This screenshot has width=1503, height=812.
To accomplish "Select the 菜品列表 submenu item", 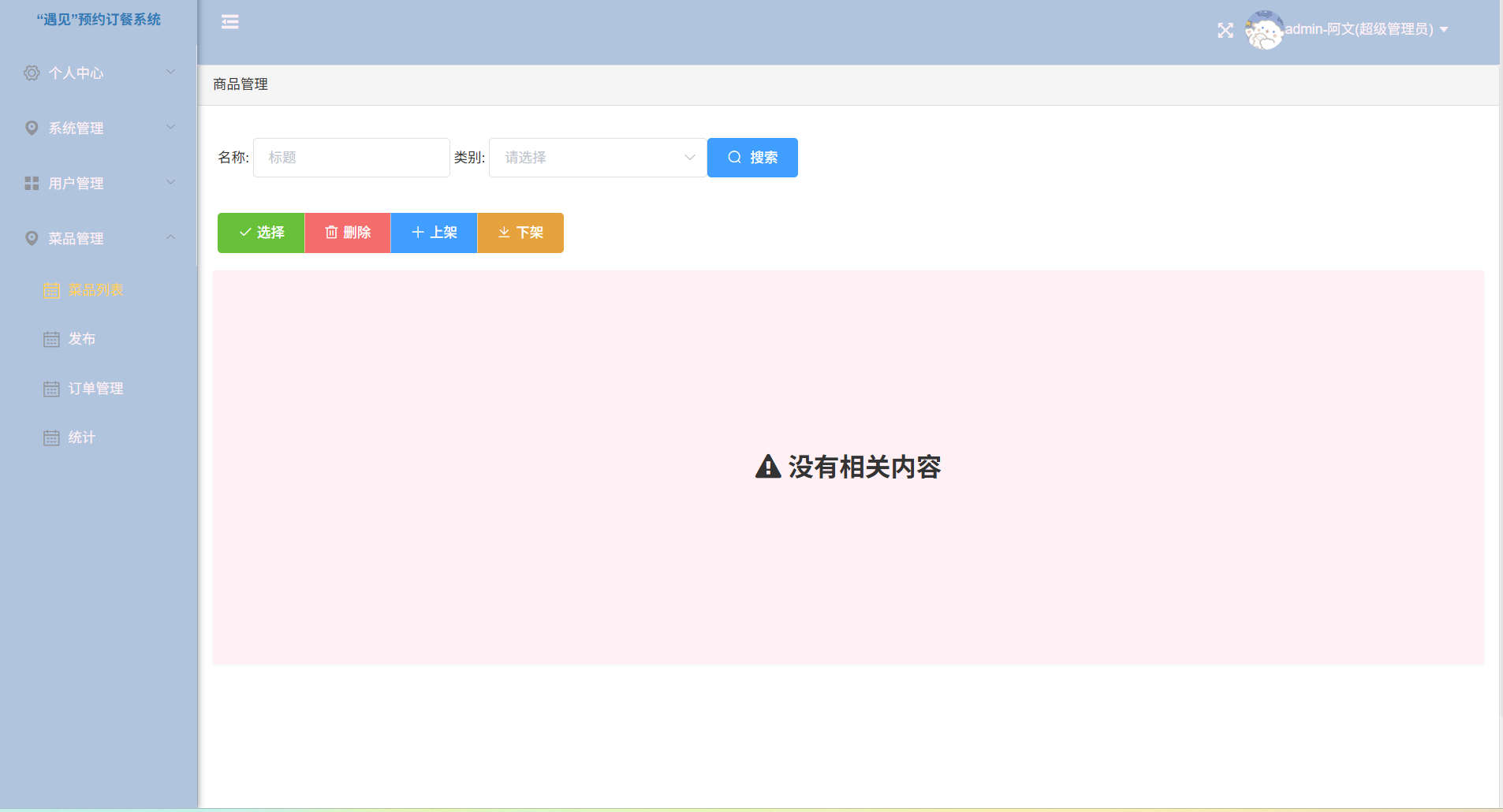I will pos(99,290).
